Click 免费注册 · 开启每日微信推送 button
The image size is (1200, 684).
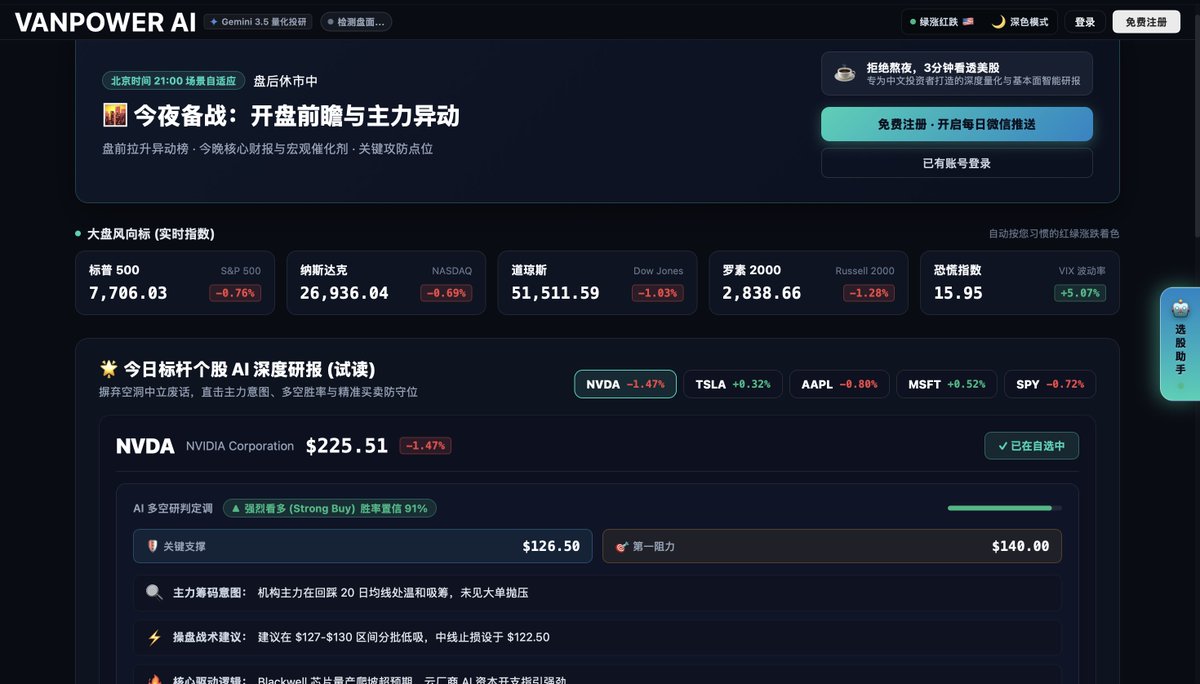[x=957, y=124]
